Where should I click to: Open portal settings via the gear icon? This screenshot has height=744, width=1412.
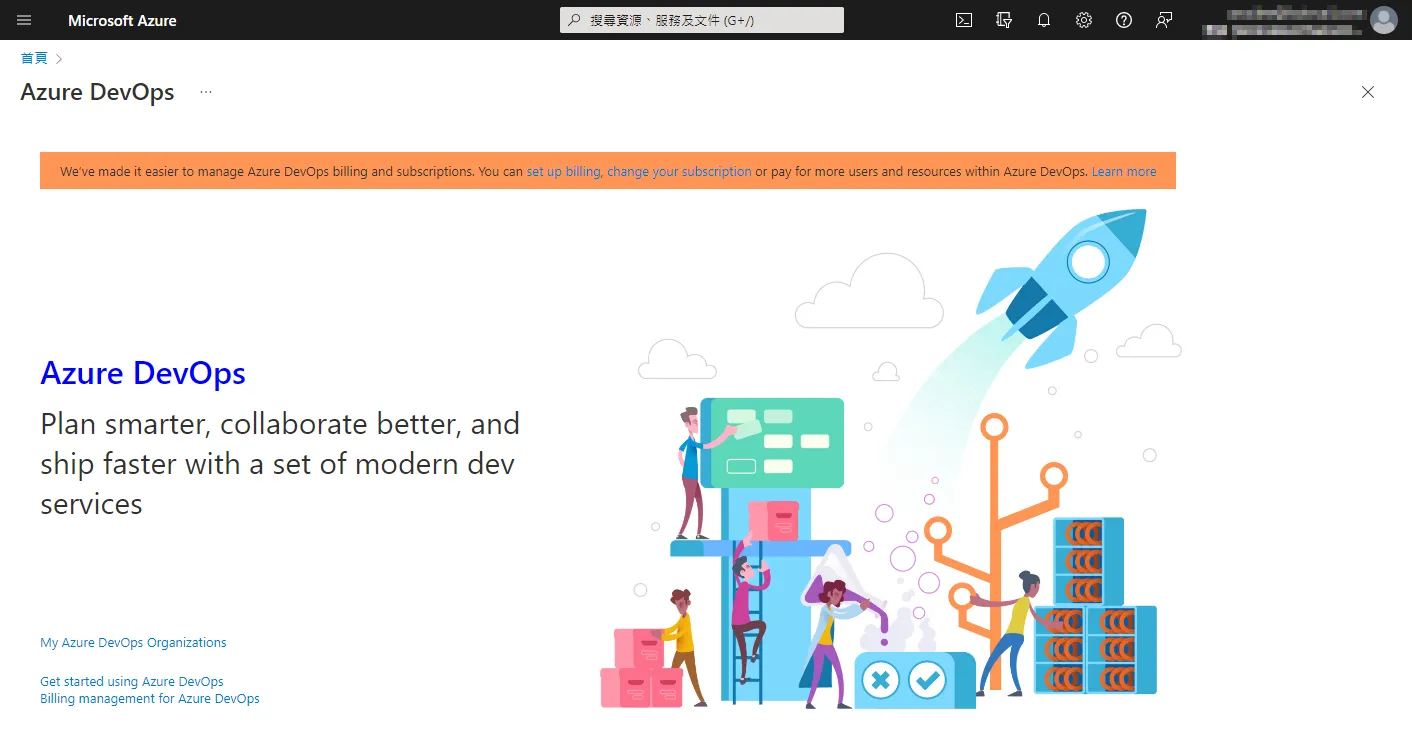pos(1083,20)
